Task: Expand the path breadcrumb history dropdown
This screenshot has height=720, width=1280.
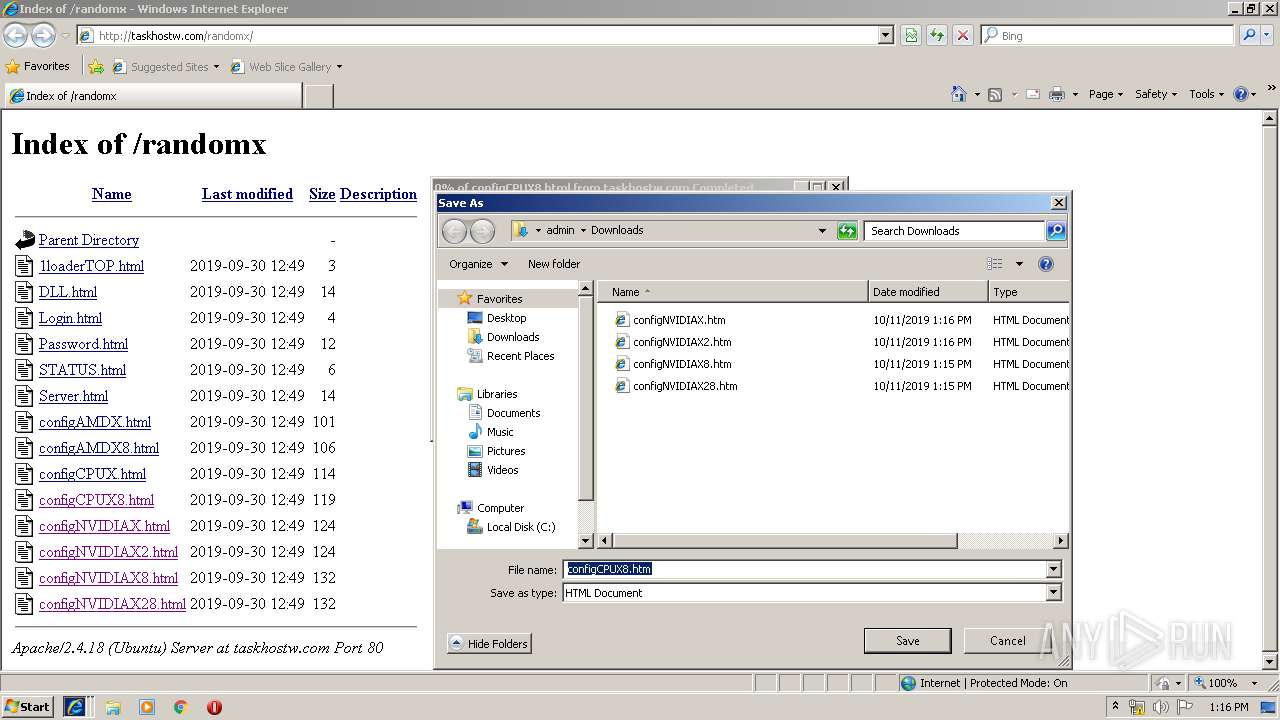Action: click(x=822, y=231)
